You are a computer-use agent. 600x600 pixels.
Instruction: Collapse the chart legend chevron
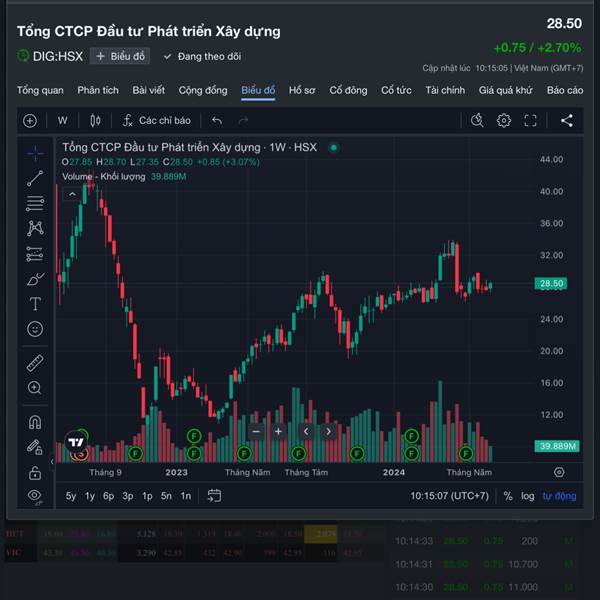point(72,194)
